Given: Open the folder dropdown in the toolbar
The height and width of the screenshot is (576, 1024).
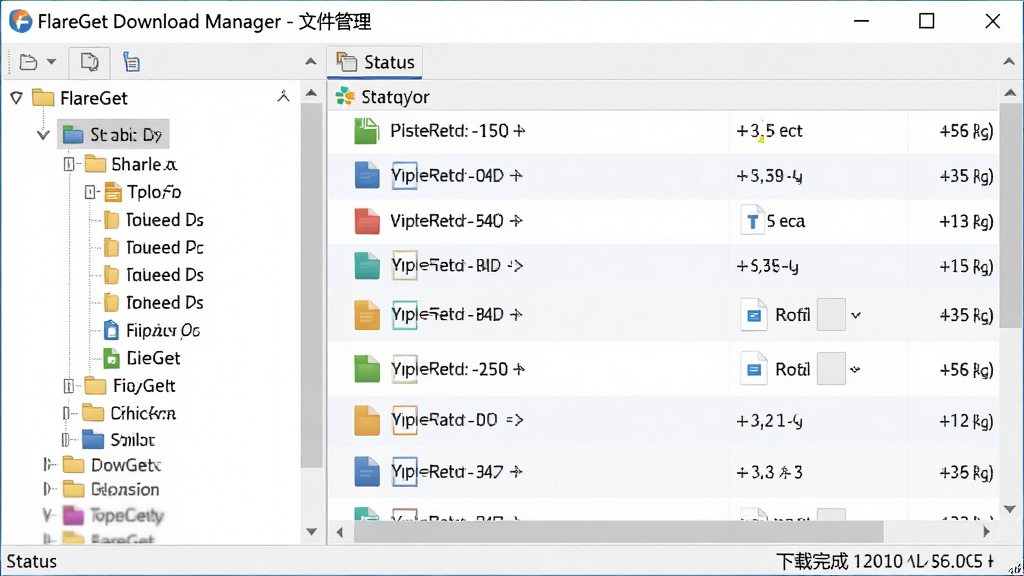Looking at the screenshot, I should click(52, 62).
